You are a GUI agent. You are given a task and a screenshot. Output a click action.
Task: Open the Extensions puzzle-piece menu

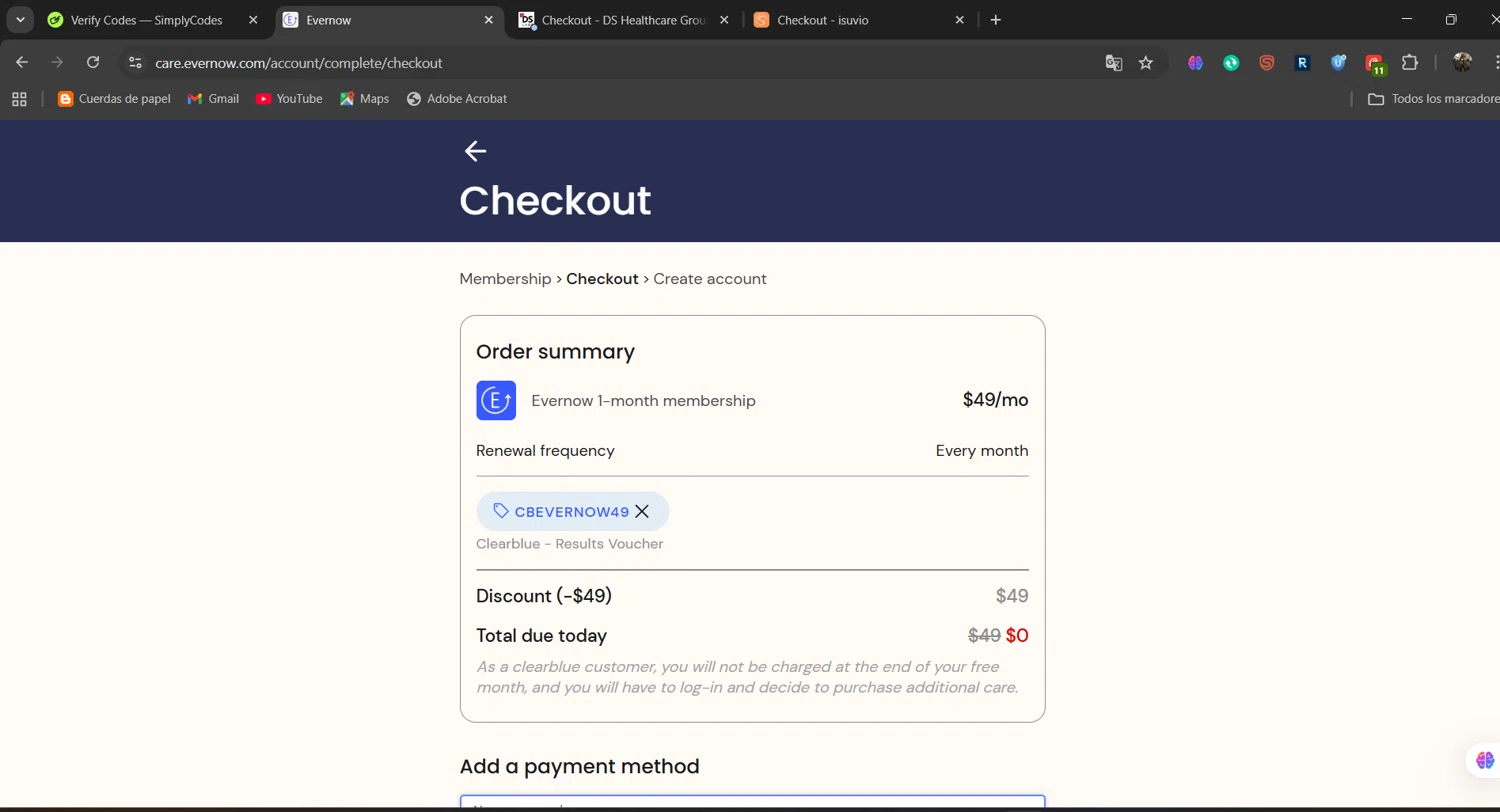1410,63
